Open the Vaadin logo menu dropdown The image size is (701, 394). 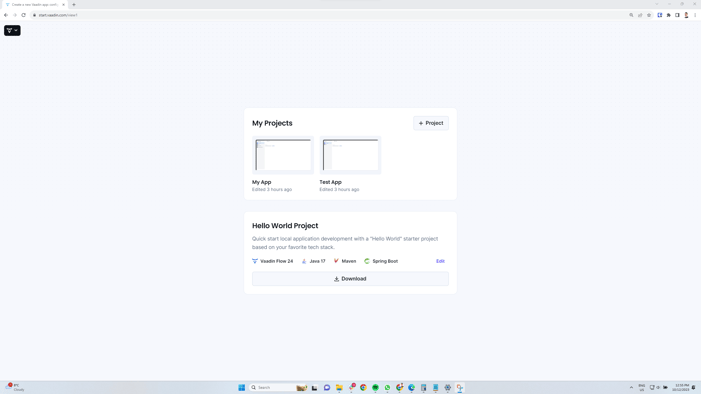point(12,30)
